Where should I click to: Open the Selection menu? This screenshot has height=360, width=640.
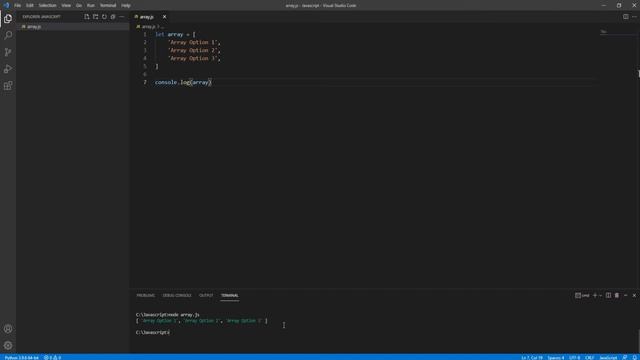[47, 6]
